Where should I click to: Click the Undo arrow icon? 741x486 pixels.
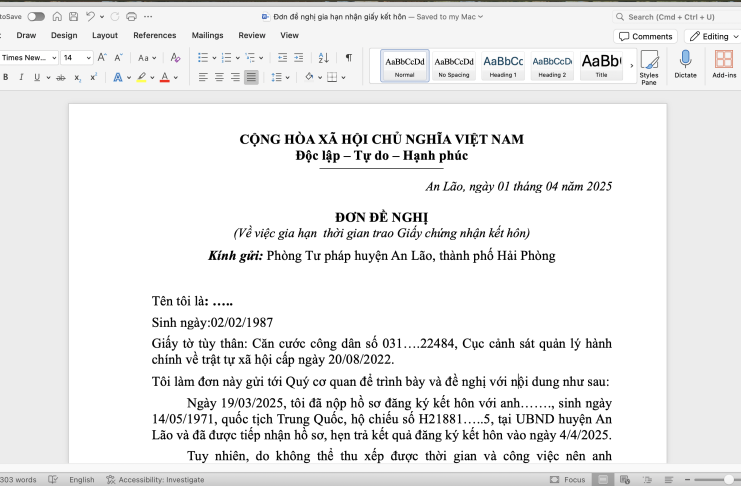coord(90,17)
